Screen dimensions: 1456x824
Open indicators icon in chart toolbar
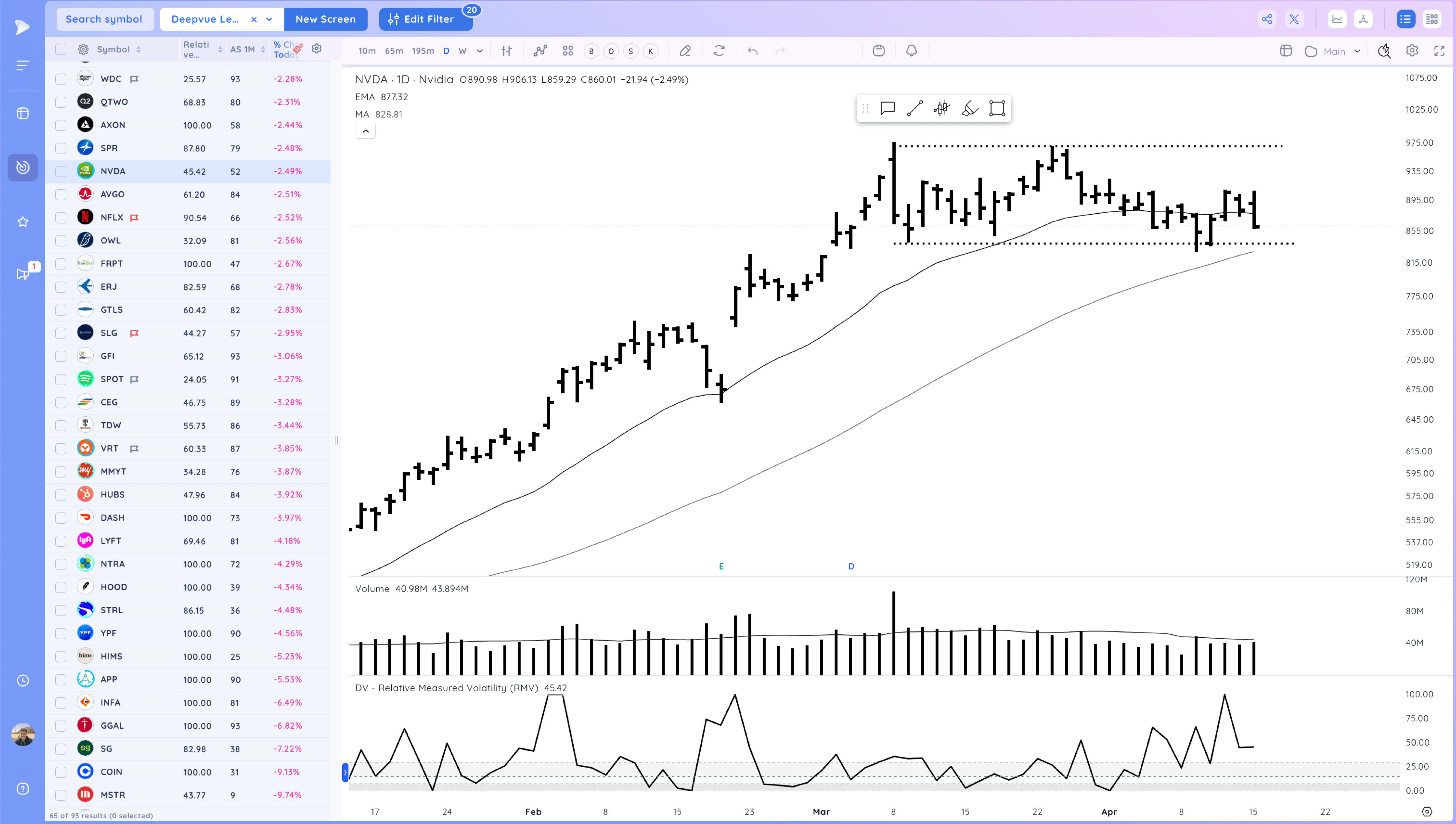(x=541, y=51)
